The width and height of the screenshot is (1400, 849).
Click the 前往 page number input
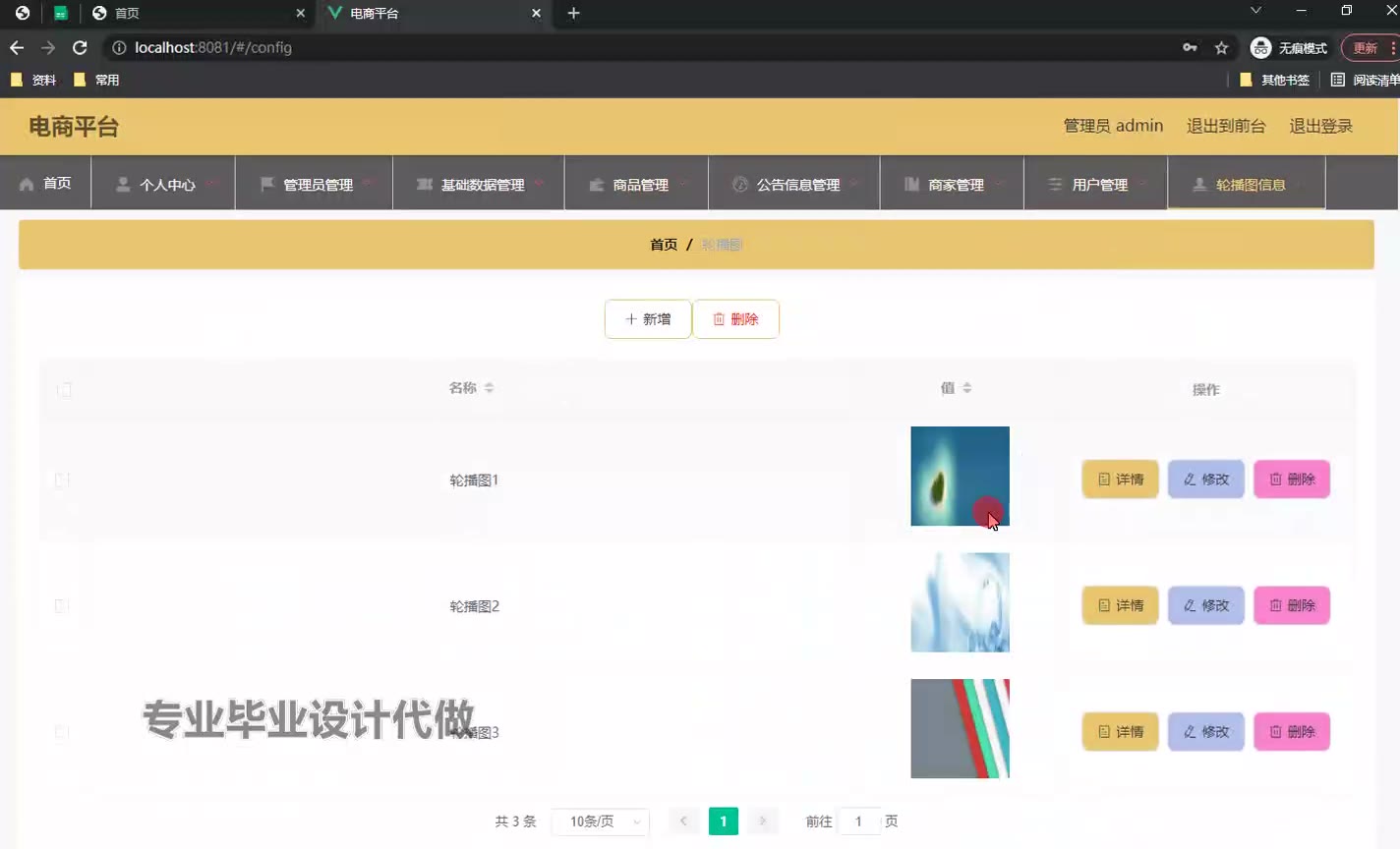click(858, 821)
